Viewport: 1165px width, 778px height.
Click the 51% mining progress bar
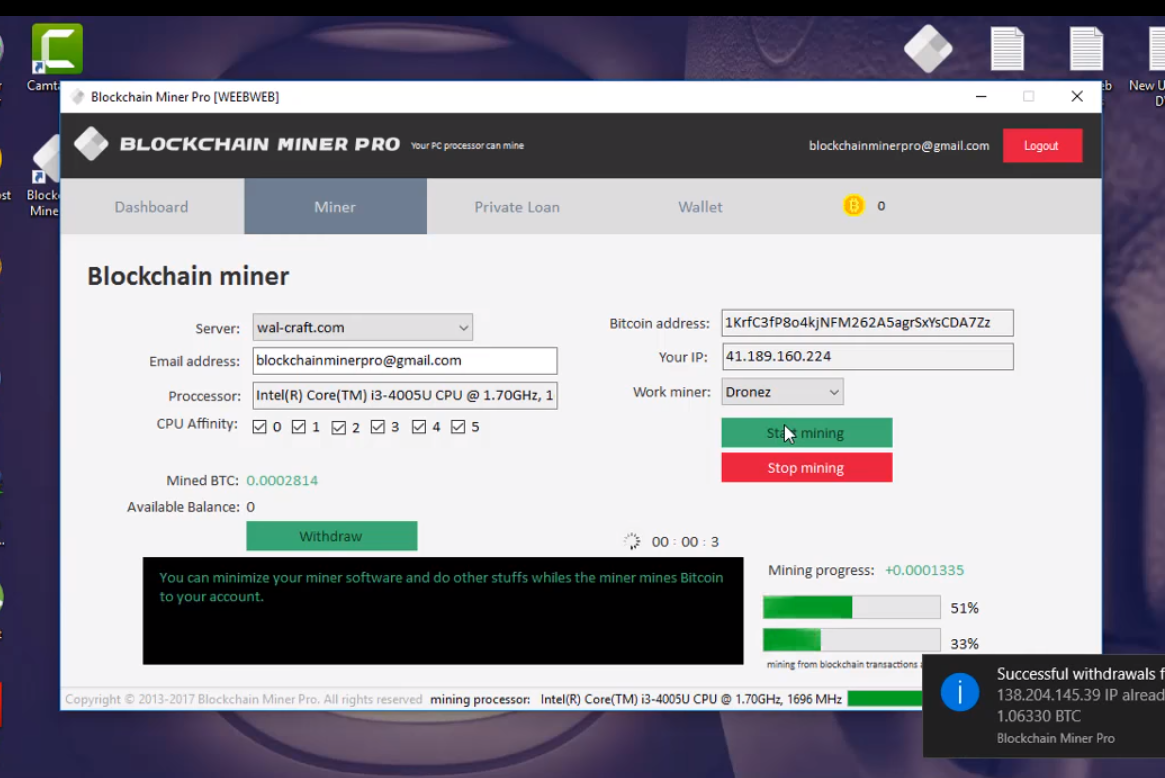851,607
